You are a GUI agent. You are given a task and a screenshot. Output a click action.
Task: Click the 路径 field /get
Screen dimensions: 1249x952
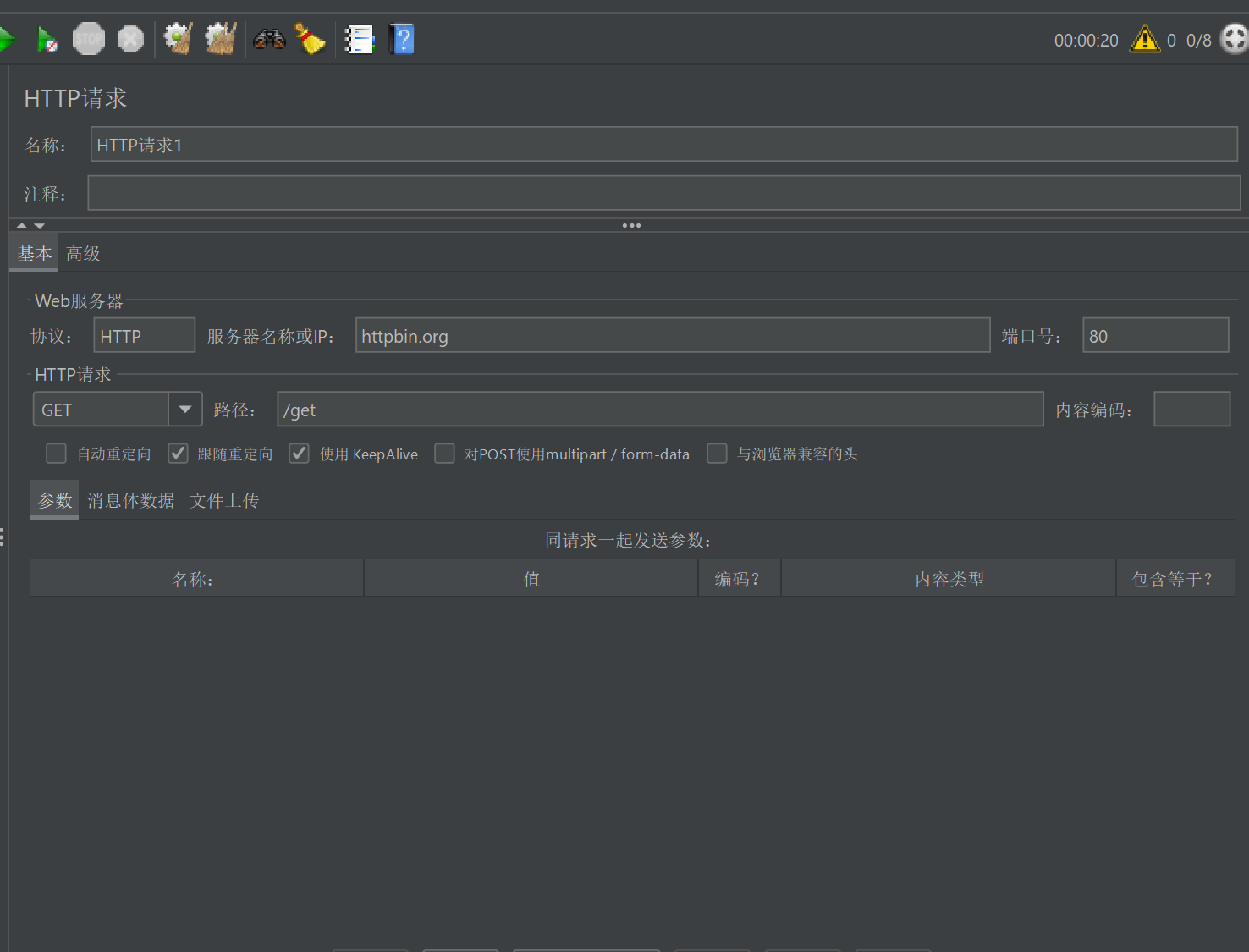pos(660,409)
